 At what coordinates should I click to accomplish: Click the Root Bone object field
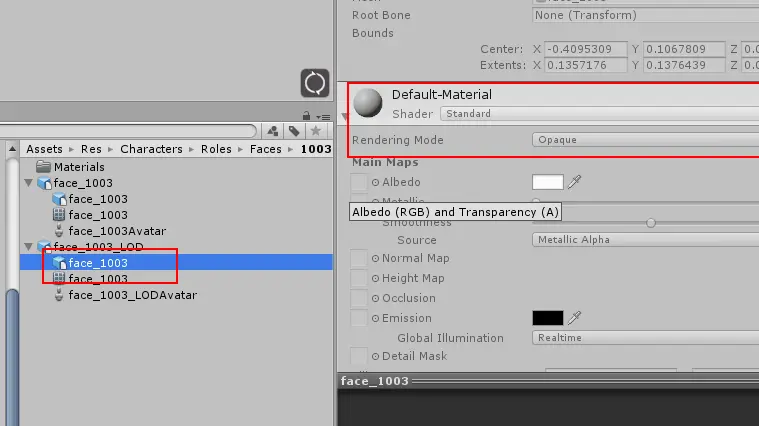coord(645,15)
